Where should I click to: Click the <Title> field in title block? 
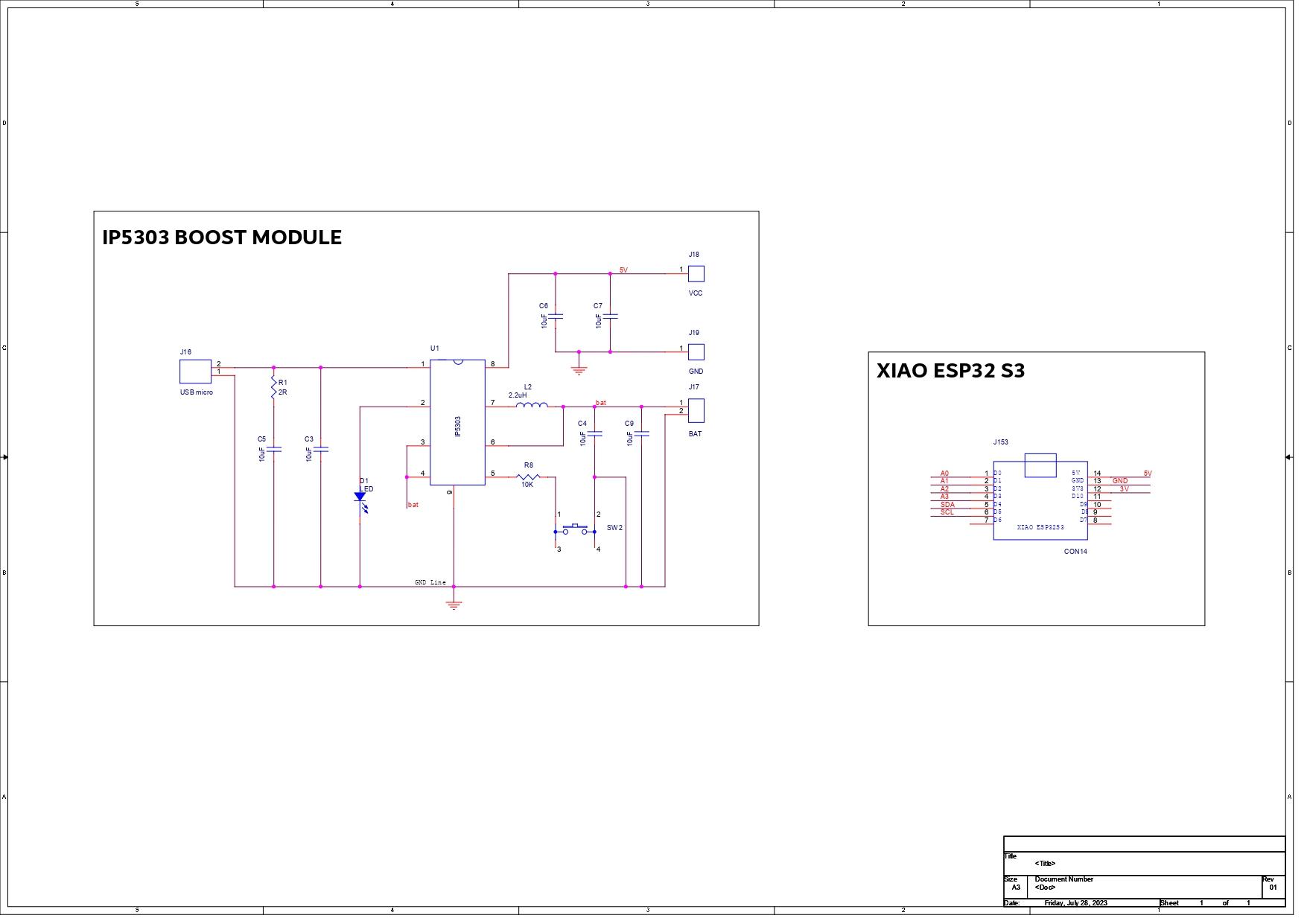point(1046,864)
